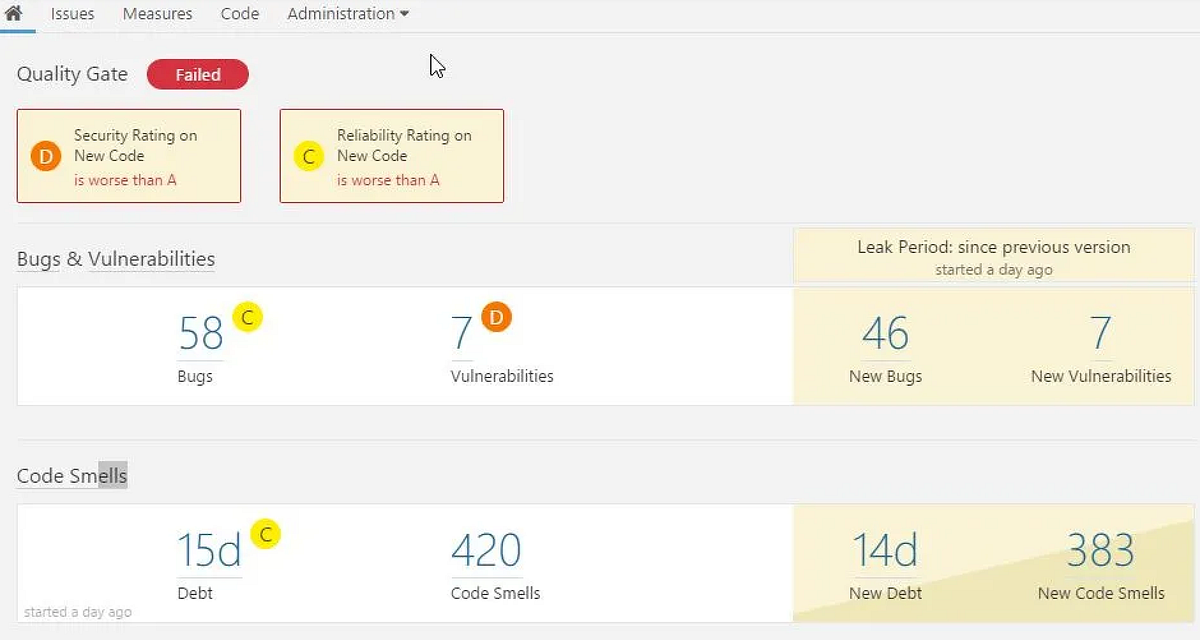
Task: Switch to the Measures tab
Action: pyautogui.click(x=156, y=13)
